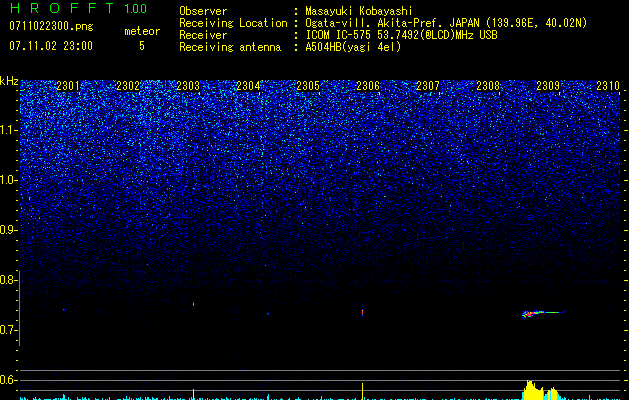Click the 2305 time marker
Image resolution: width=629 pixels, height=400 pixels.
[x=308, y=86]
